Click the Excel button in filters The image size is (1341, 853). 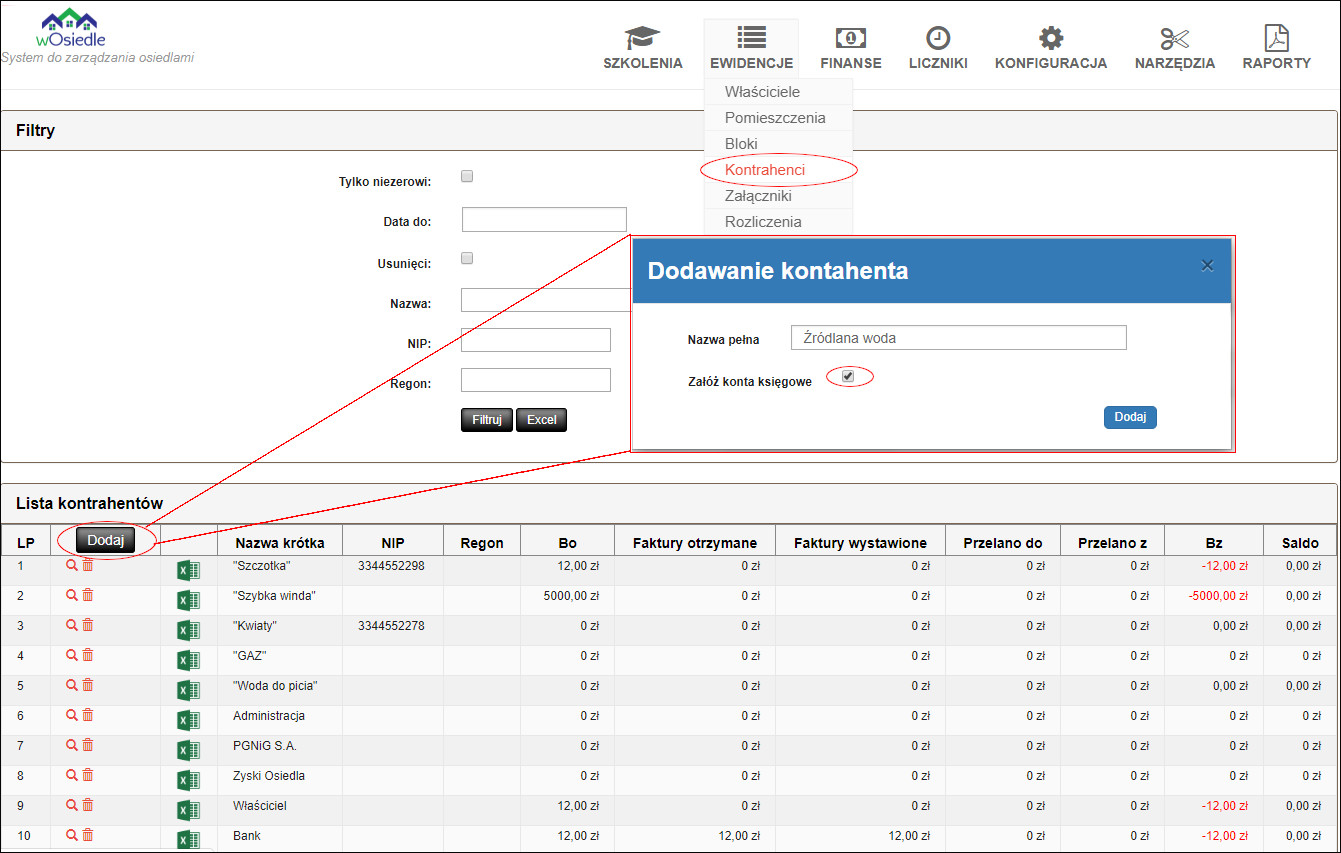pyautogui.click(x=542, y=420)
